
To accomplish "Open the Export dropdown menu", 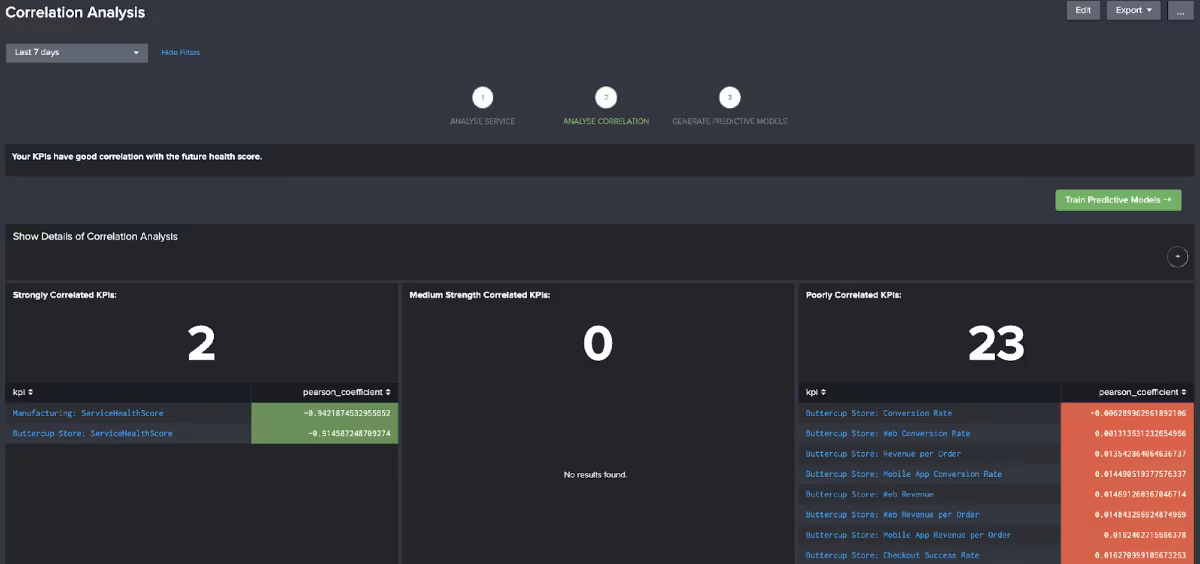I will point(1133,10).
